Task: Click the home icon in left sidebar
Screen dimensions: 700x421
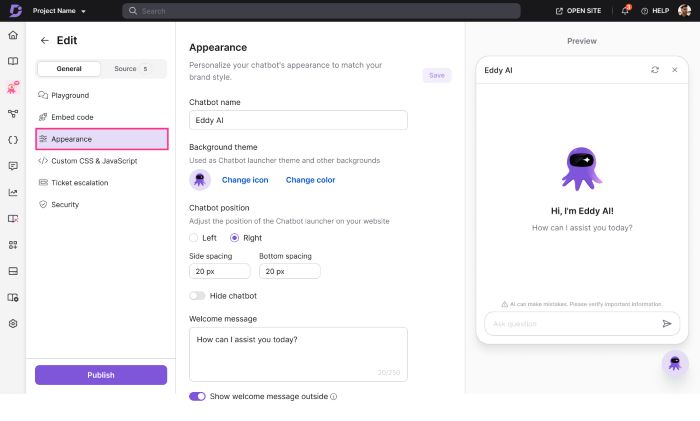Action: (13, 35)
